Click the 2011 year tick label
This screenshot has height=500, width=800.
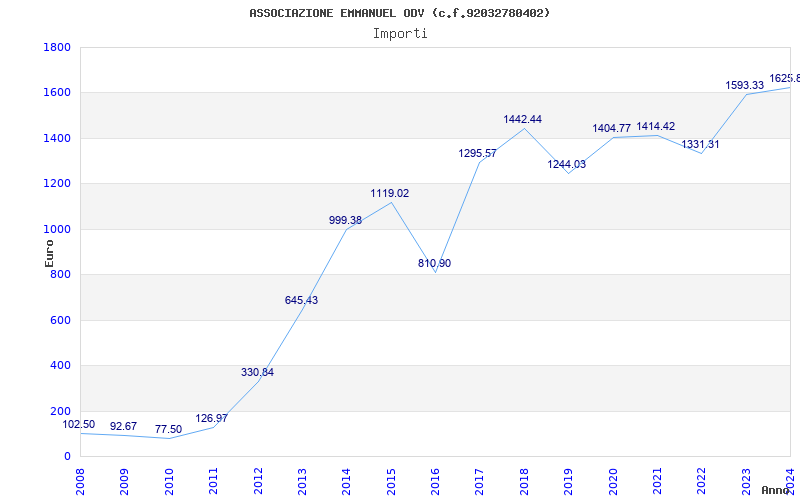tap(213, 482)
